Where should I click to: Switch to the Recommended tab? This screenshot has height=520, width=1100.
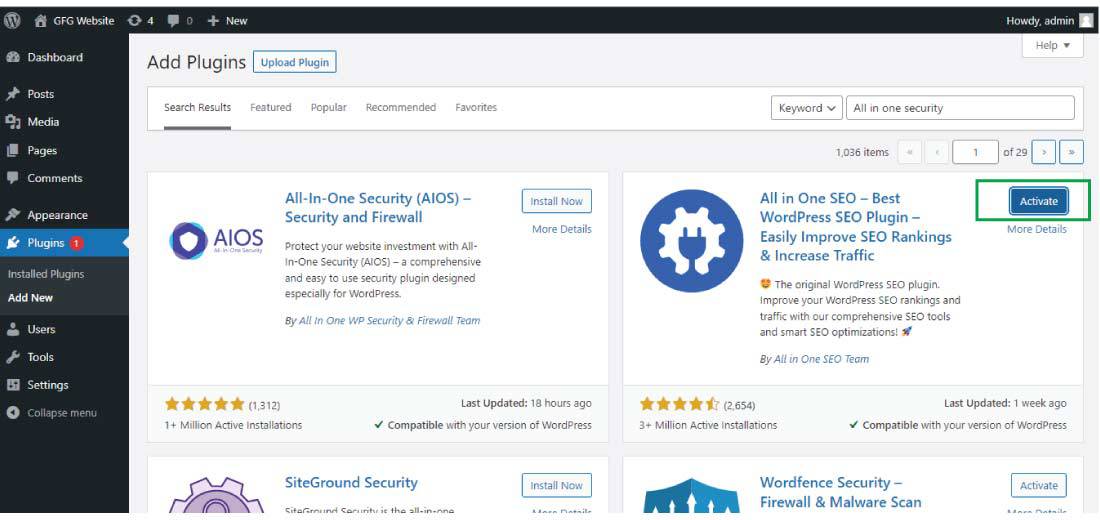pos(401,107)
